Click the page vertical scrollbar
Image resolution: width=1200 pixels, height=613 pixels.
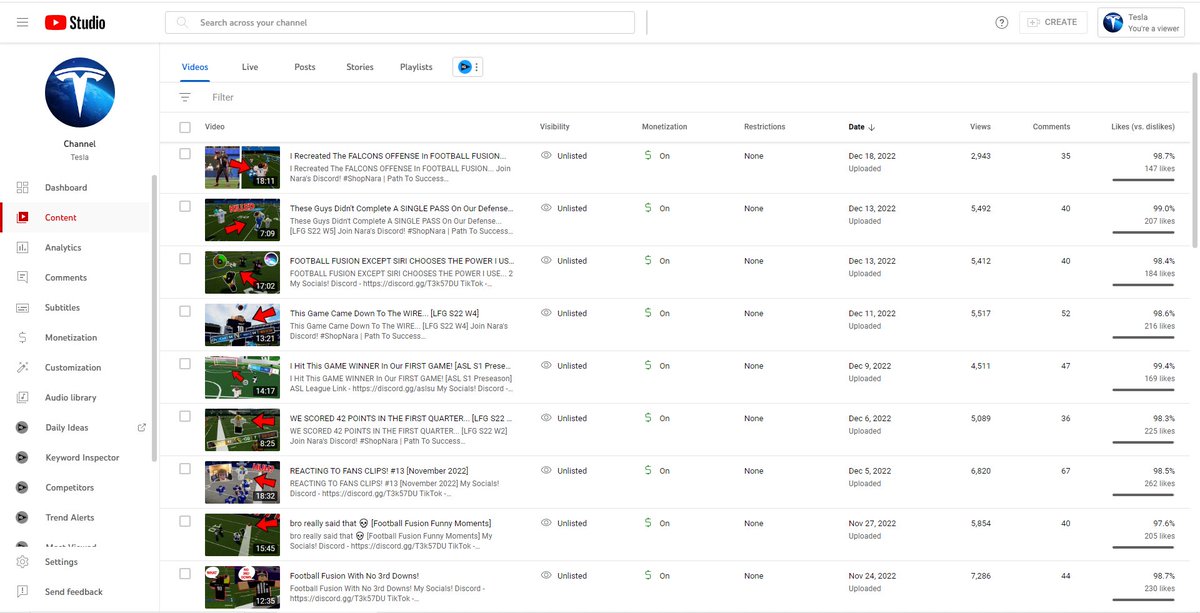[x=1194, y=160]
